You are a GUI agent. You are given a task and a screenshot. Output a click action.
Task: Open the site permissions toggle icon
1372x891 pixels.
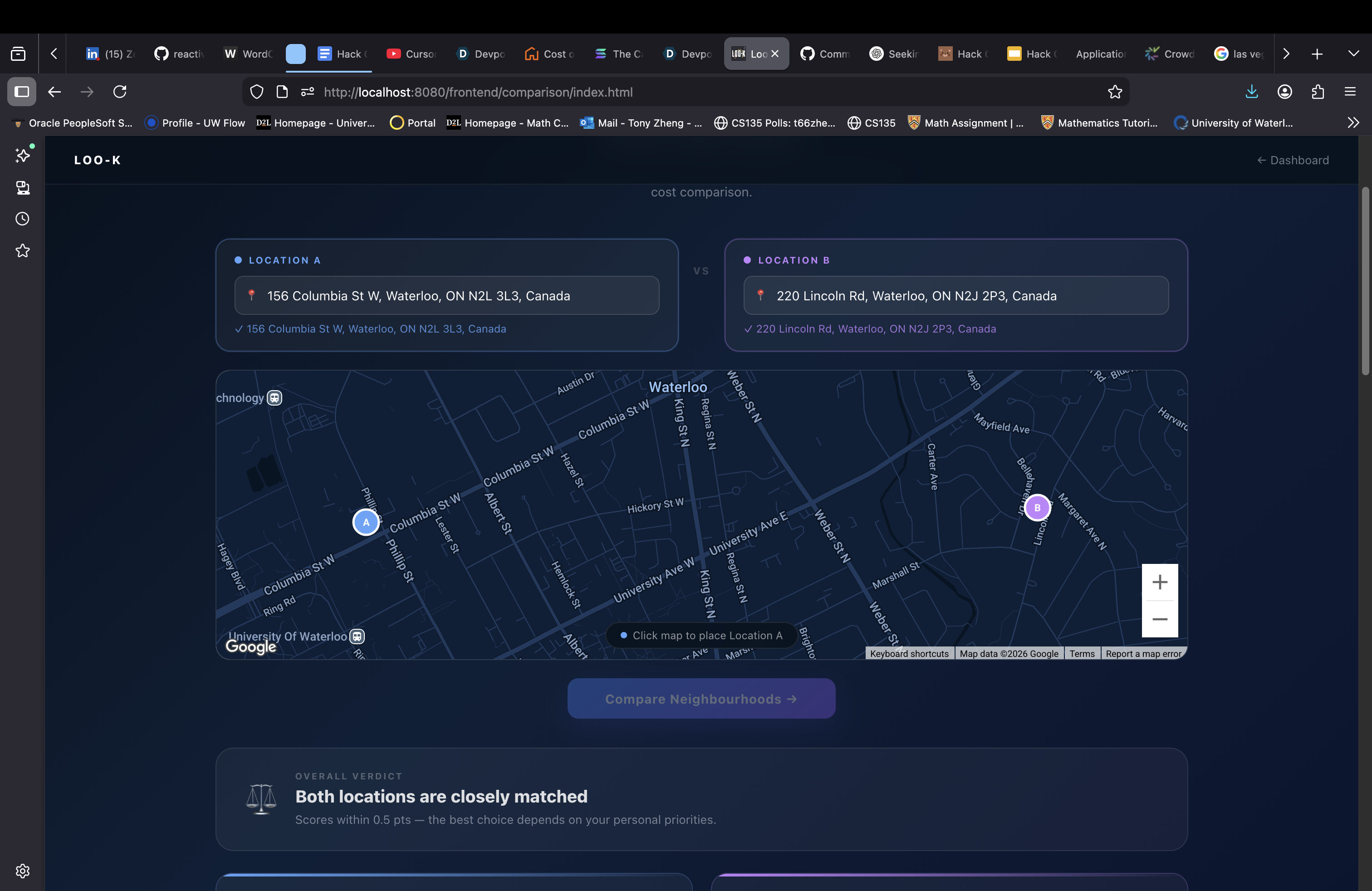click(307, 92)
